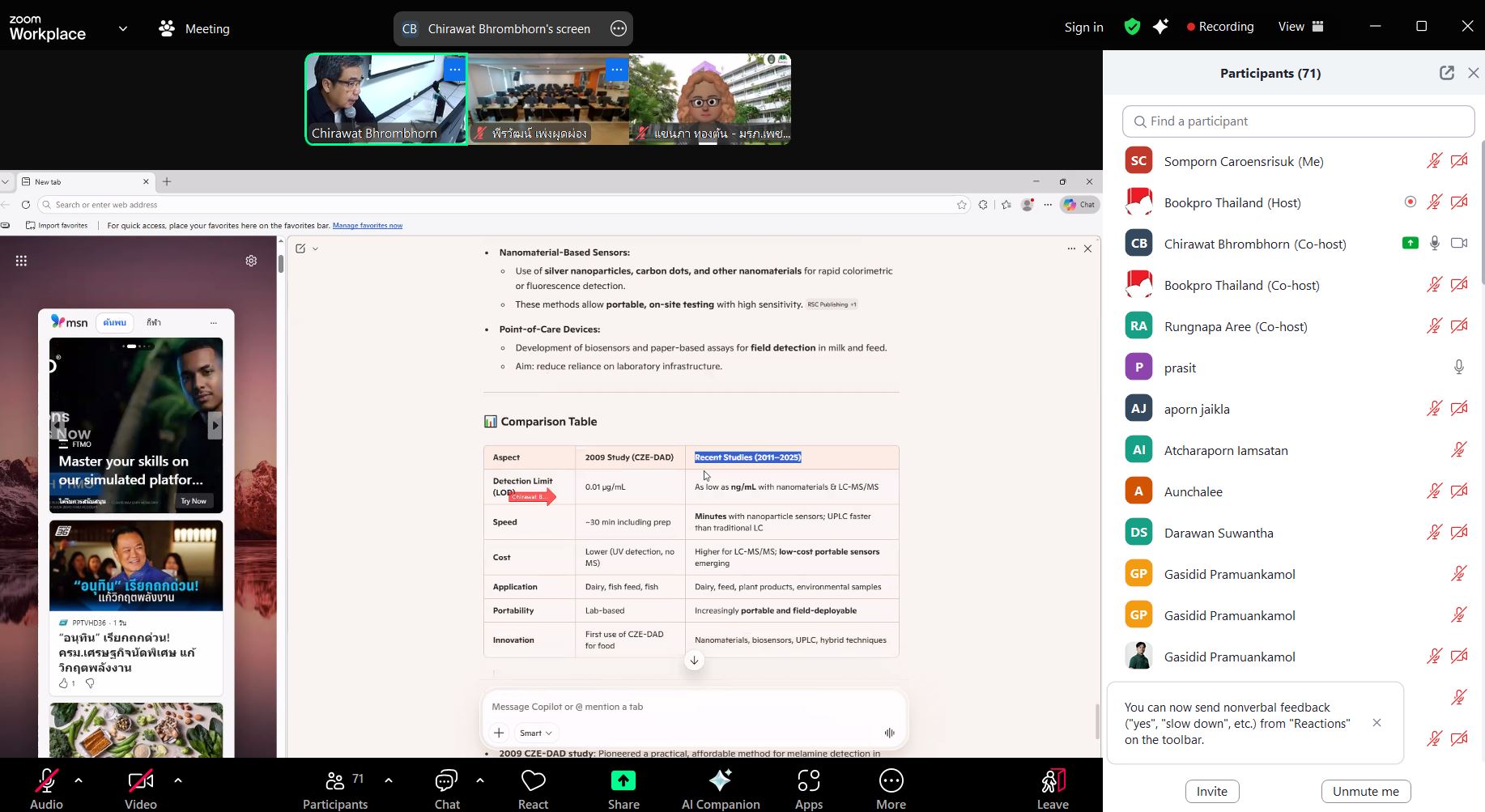Image resolution: width=1485 pixels, height=812 pixels.
Task: Expand the audio settings caret
Action: [x=79, y=780]
